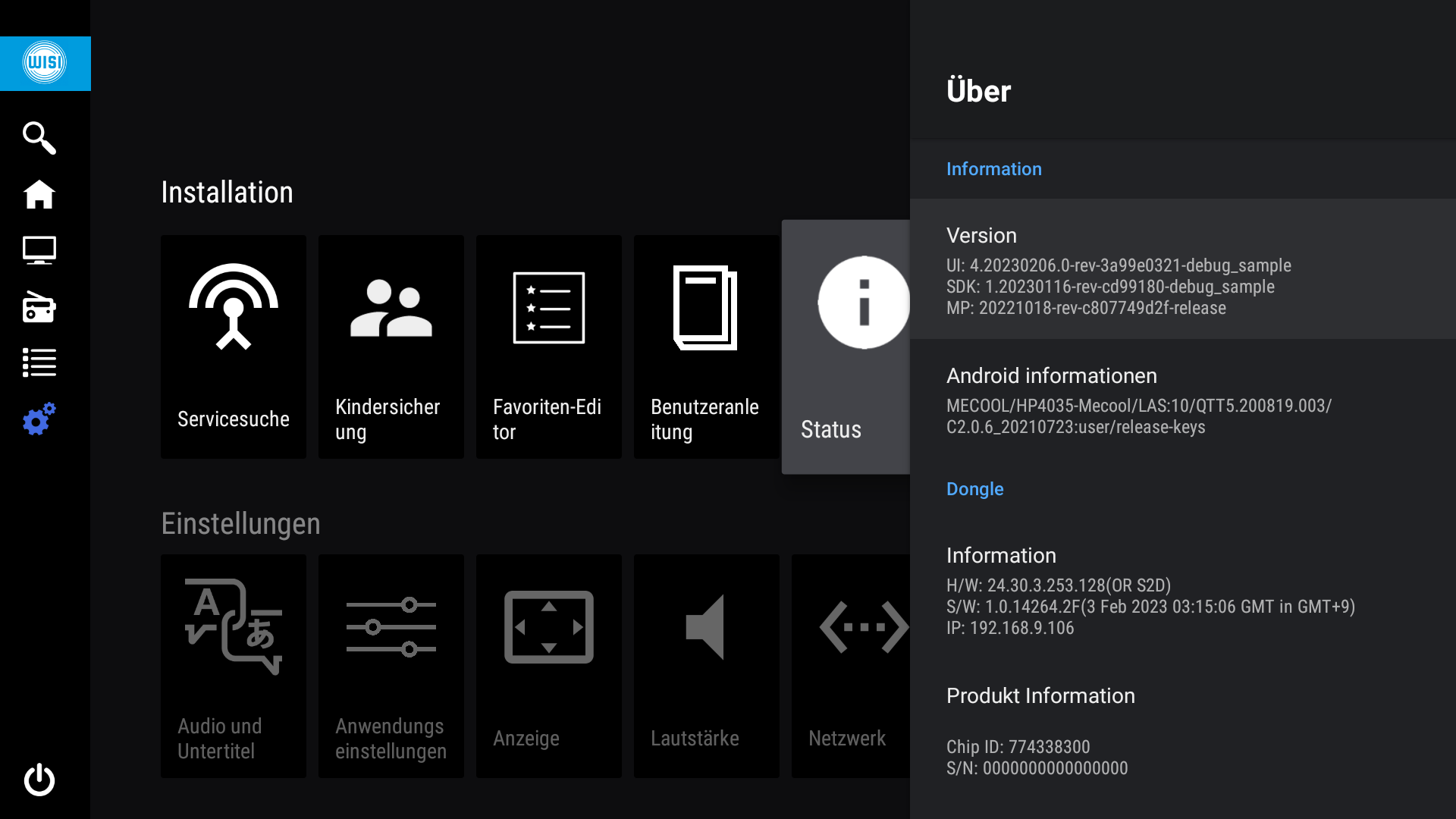The height and width of the screenshot is (819, 1456).
Task: Open Anwendungseinstellungen tile
Action: pos(391,666)
